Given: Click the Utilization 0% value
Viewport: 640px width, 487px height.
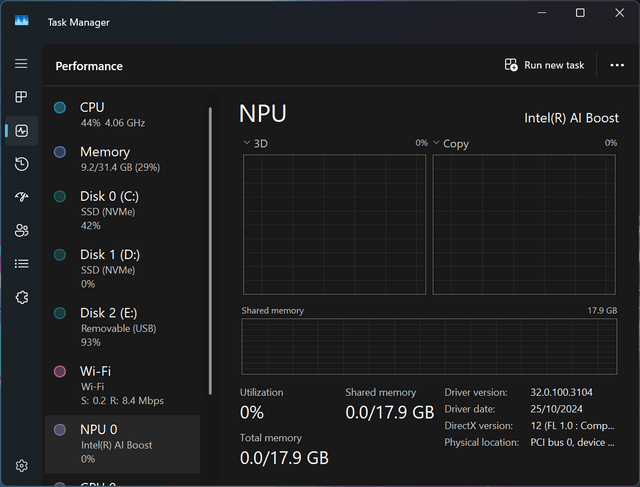Looking at the screenshot, I should click(252, 412).
